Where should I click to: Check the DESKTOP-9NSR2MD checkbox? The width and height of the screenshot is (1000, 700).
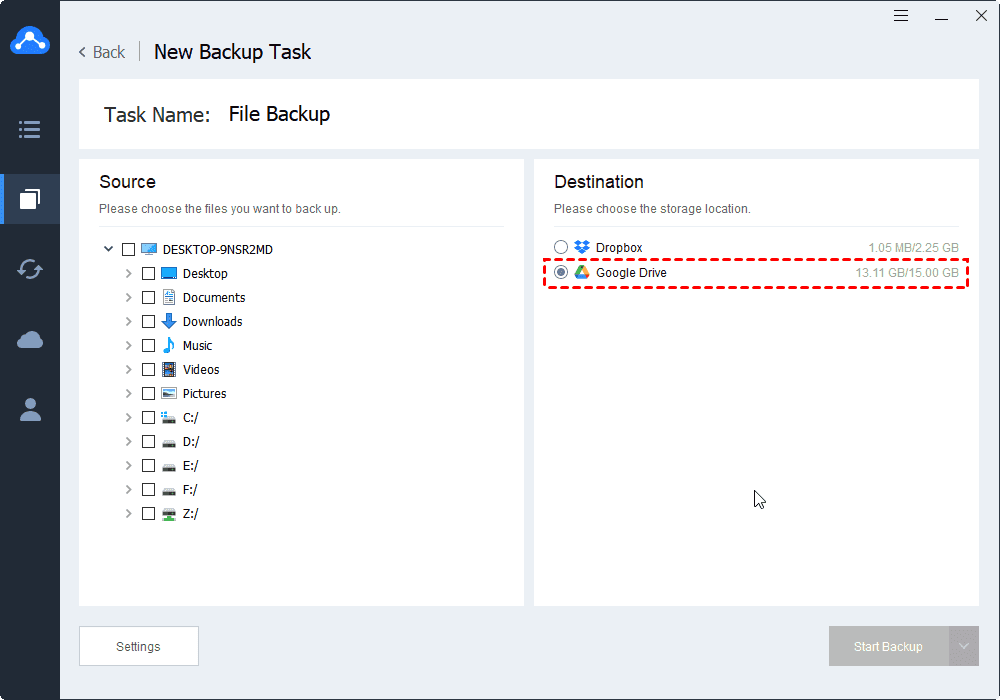click(x=128, y=249)
